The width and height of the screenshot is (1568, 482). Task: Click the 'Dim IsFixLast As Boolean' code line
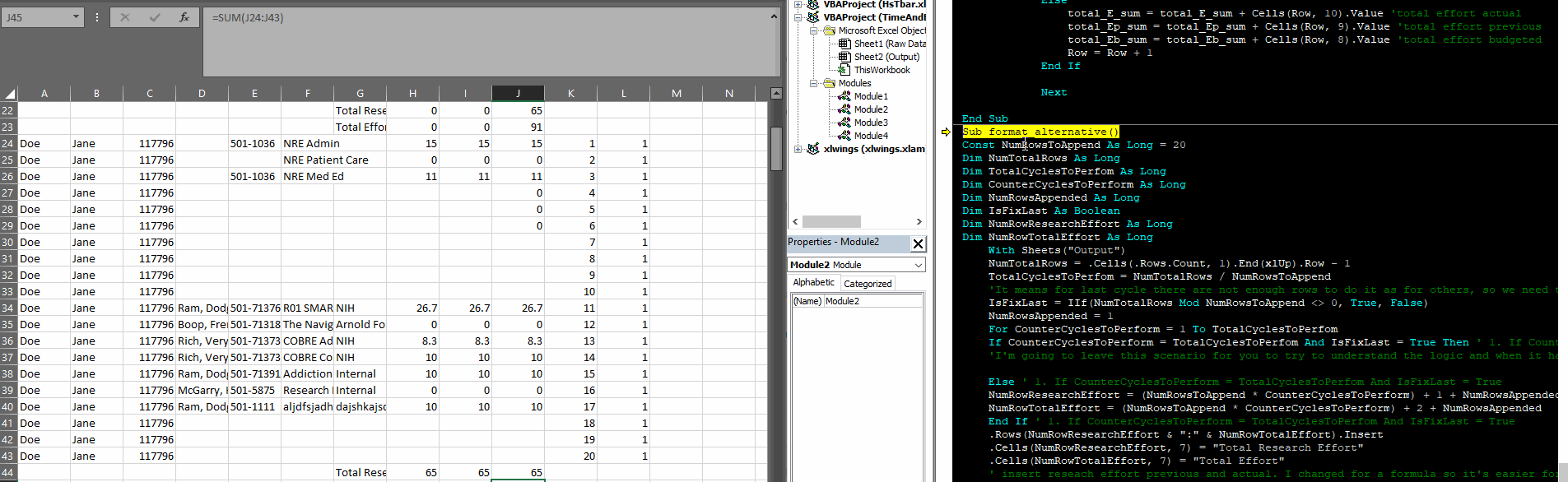(1040, 211)
